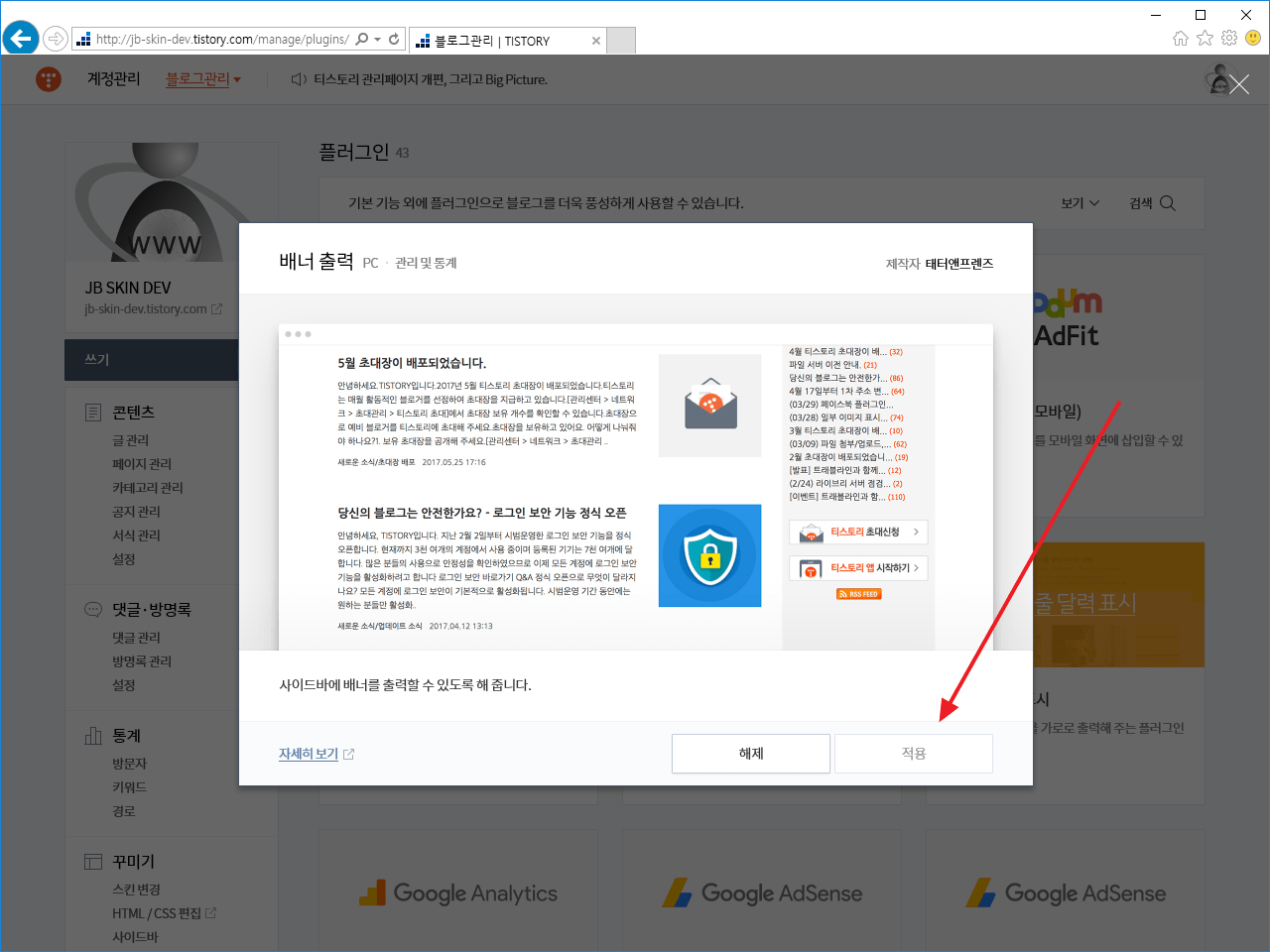Click the 꾸미기 layout icon in sidebar

[x=93, y=862]
